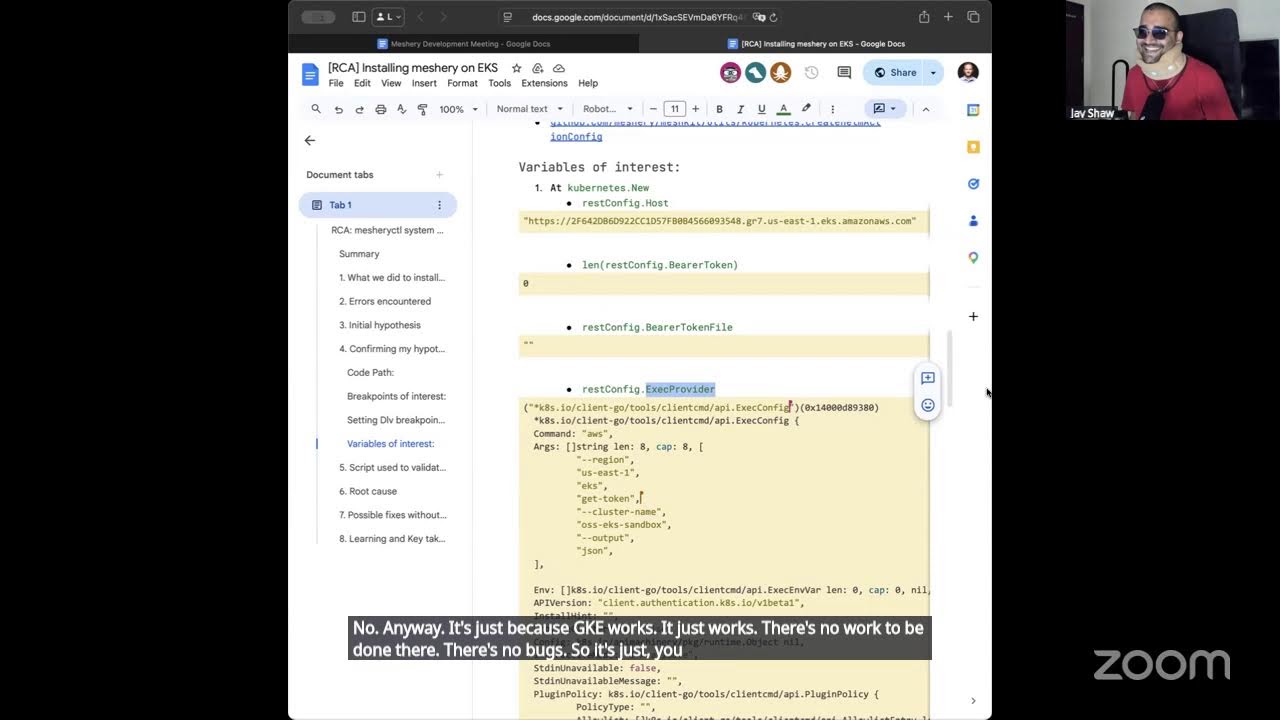
Task: Decrease font size with minus button
Action: pos(653,109)
